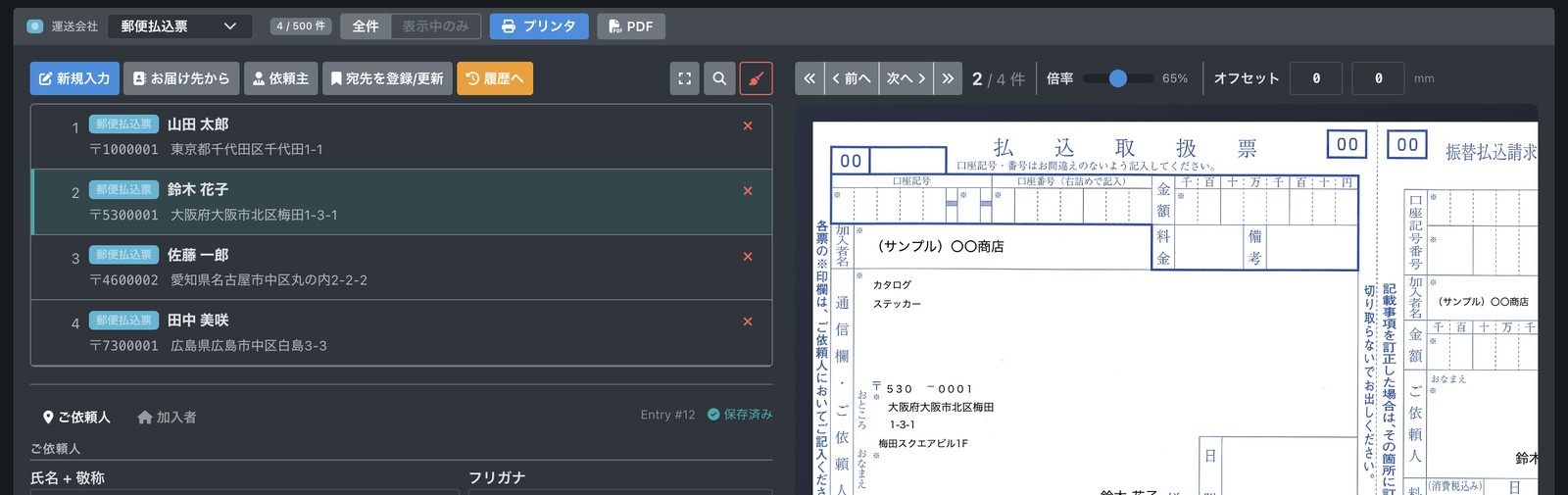Adjust the 倍率 zoom slider
1568x495 pixels.
coord(1118,78)
